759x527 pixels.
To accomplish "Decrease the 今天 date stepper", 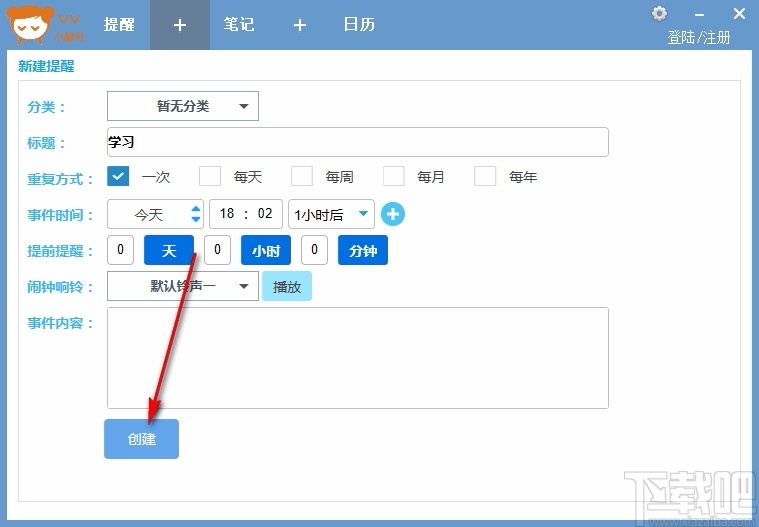I will [196, 219].
